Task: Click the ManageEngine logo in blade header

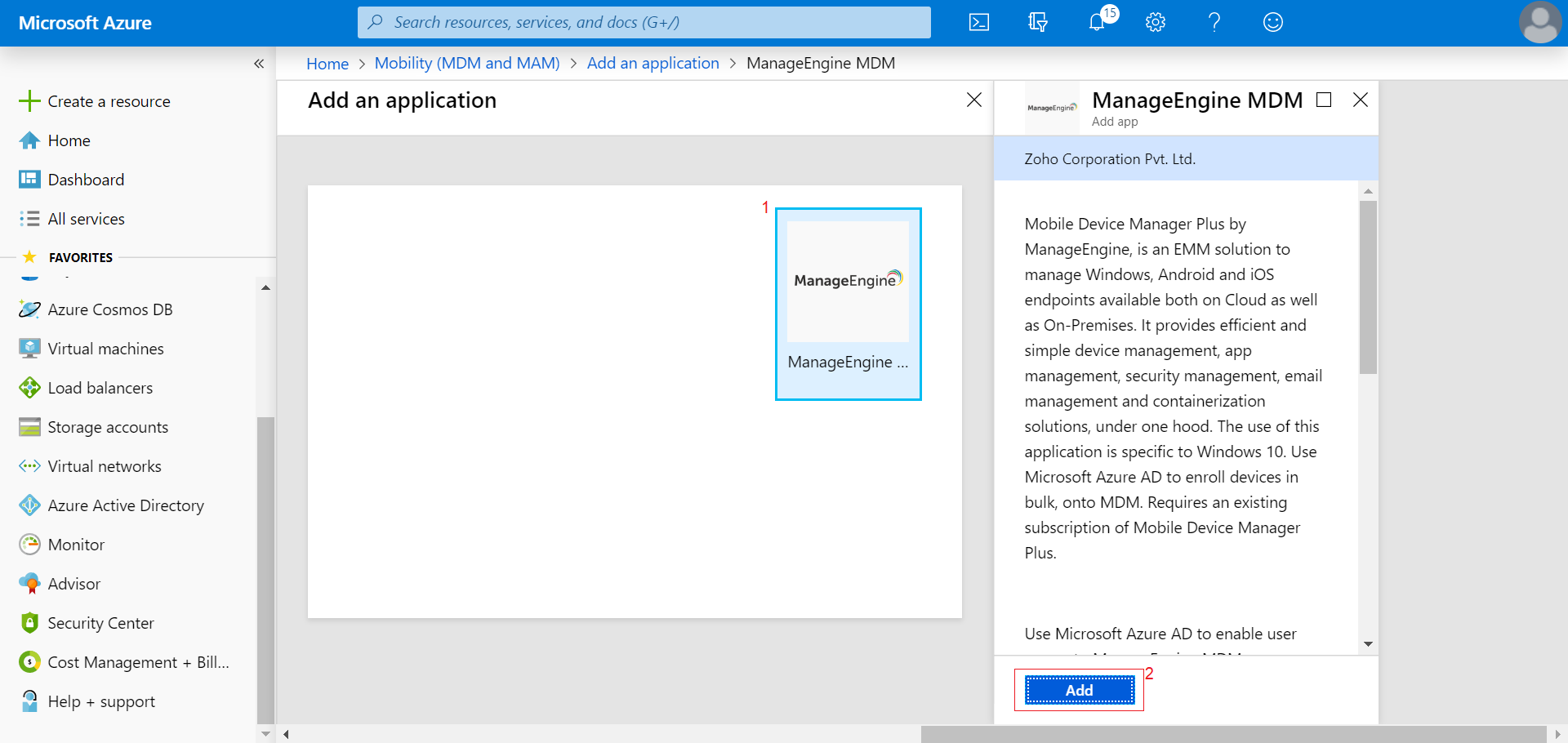Action: pos(1052,108)
